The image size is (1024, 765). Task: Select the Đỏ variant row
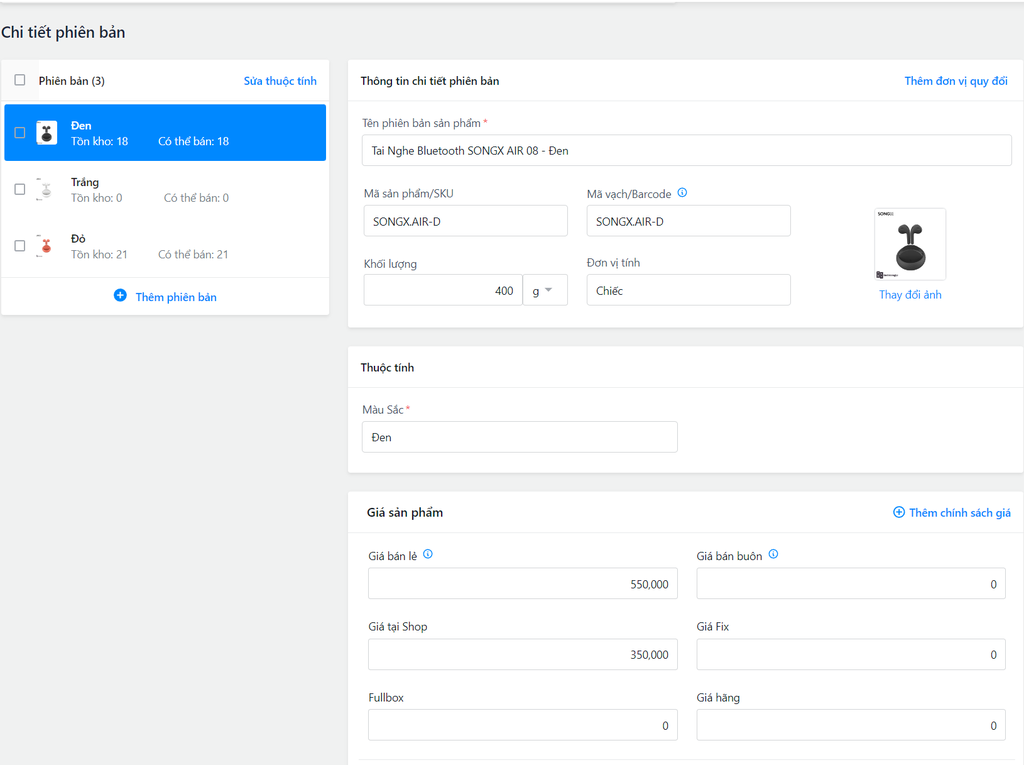click(165, 246)
